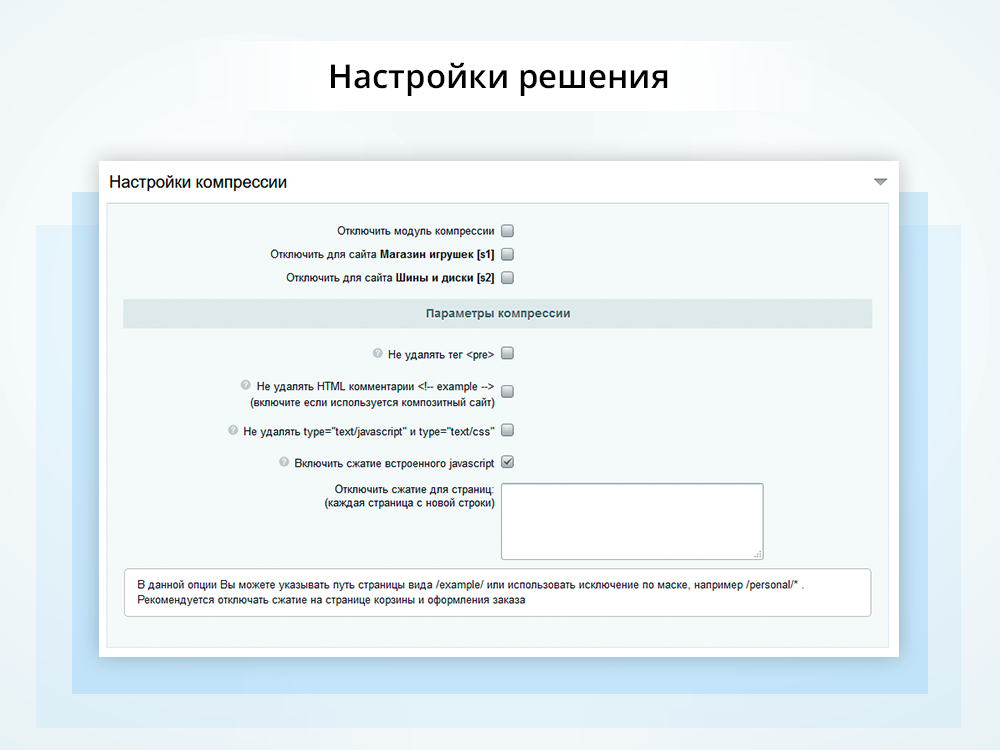This screenshot has width=1000, height=750.
Task: Enable "Не удалять type="text/javascript" и type="text/css""
Action: (507, 429)
